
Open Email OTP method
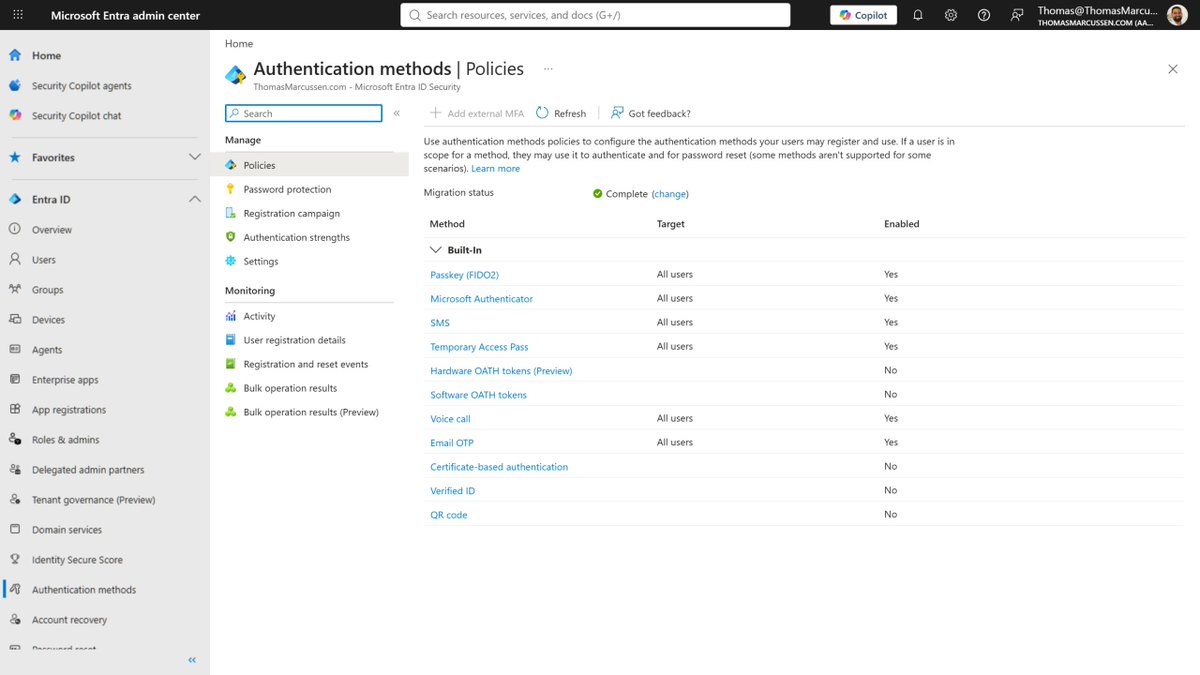(452, 442)
